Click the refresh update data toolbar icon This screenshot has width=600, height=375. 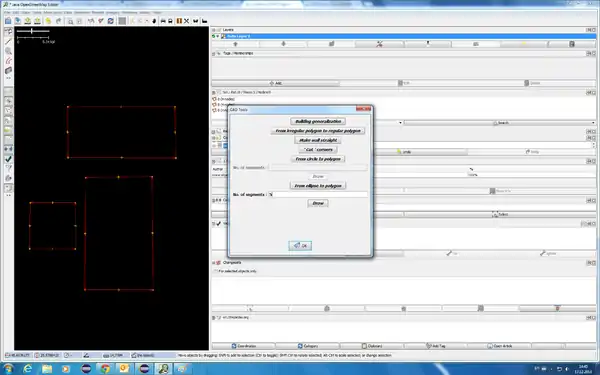pos(111,21)
